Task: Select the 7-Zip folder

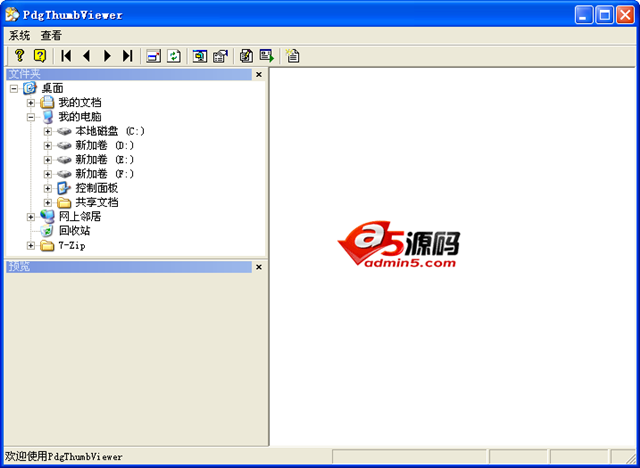Action: point(72,245)
